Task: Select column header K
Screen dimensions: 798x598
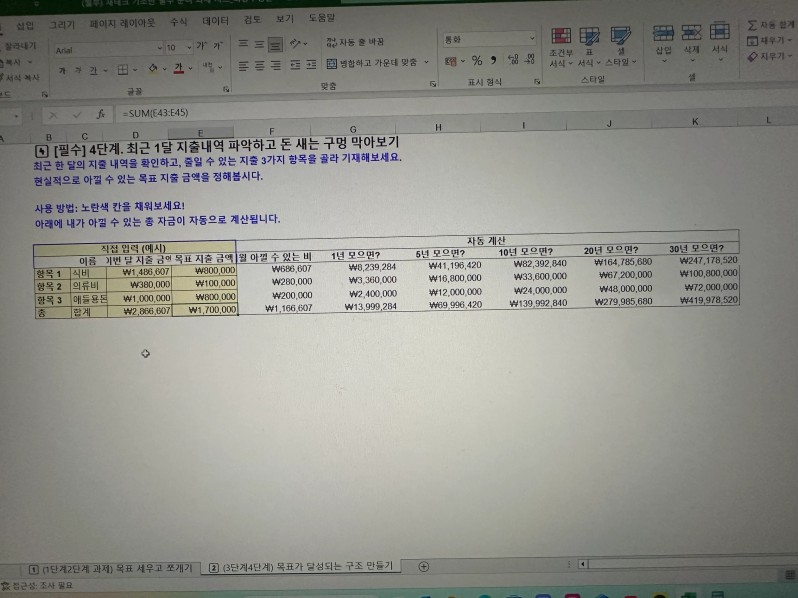Action: (695, 121)
